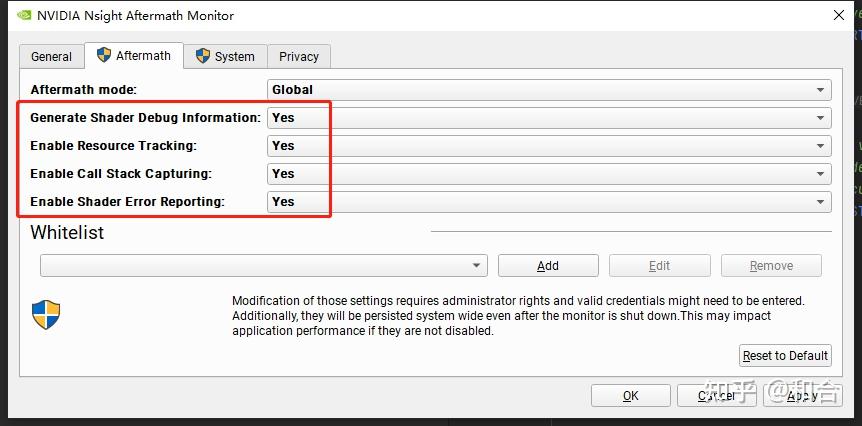Screen dimensions: 862x426
Task: Expand Enable Shader Error Reporting dropdown
Action: pyautogui.click(x=549, y=202)
